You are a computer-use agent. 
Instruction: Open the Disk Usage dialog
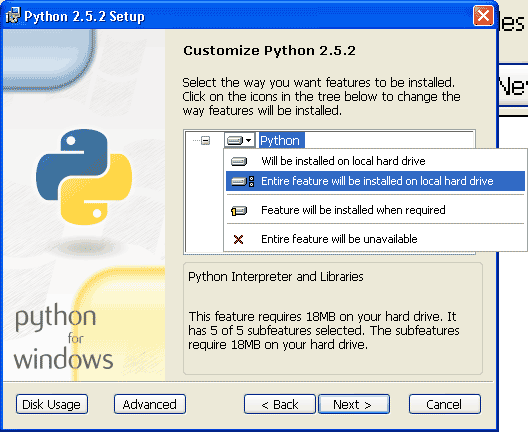[52, 404]
